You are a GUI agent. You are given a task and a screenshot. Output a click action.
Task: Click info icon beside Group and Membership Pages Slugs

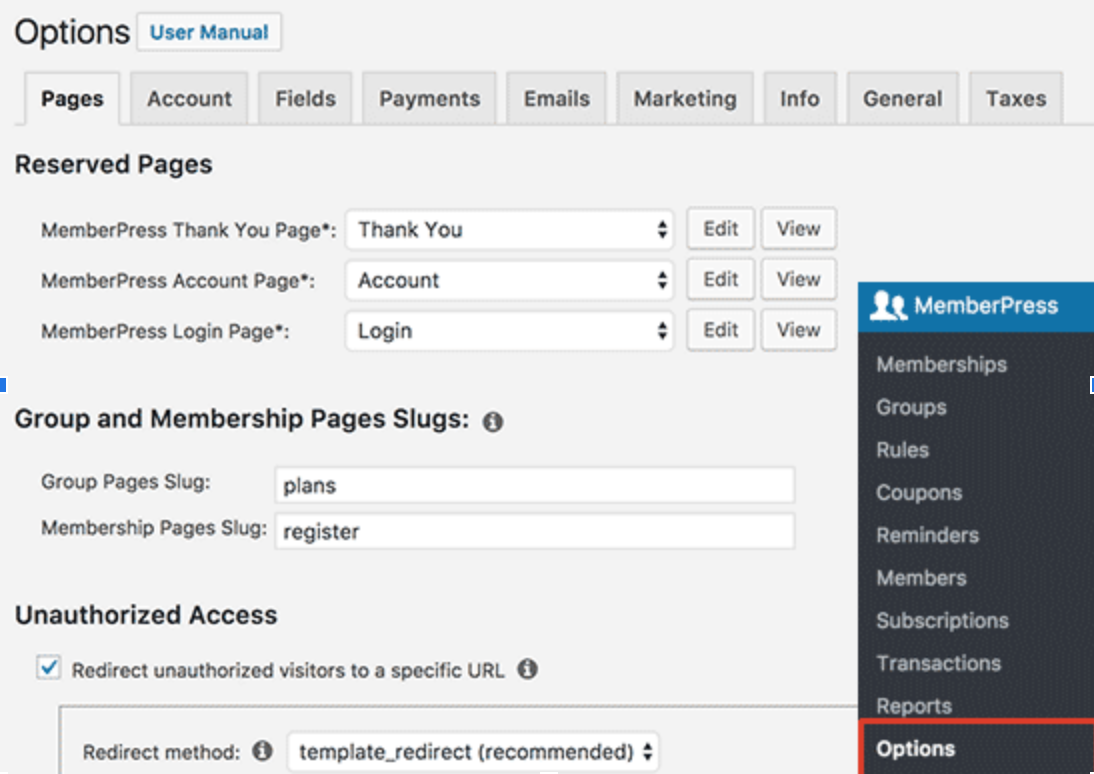492,422
